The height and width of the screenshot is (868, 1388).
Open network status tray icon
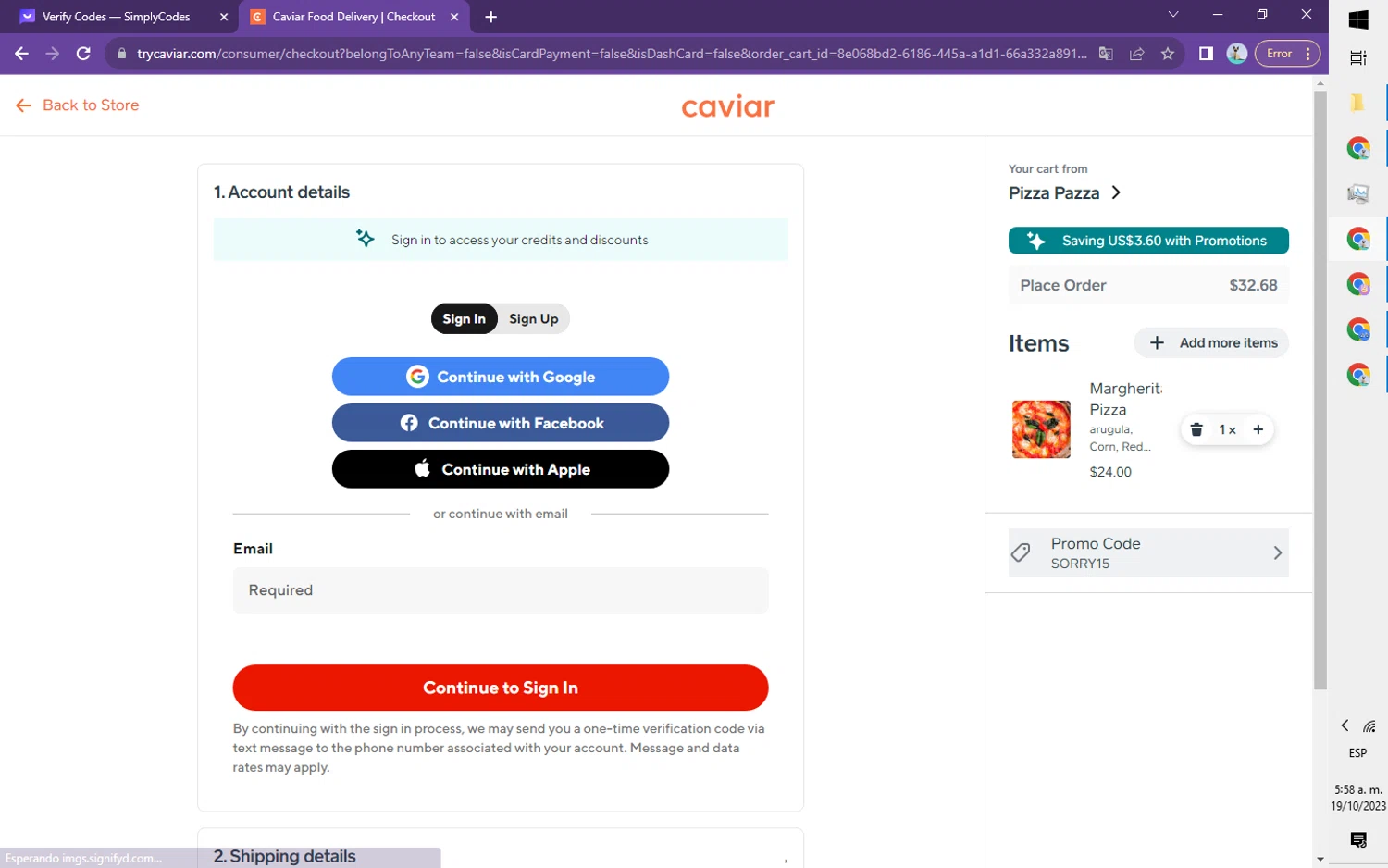(1369, 725)
